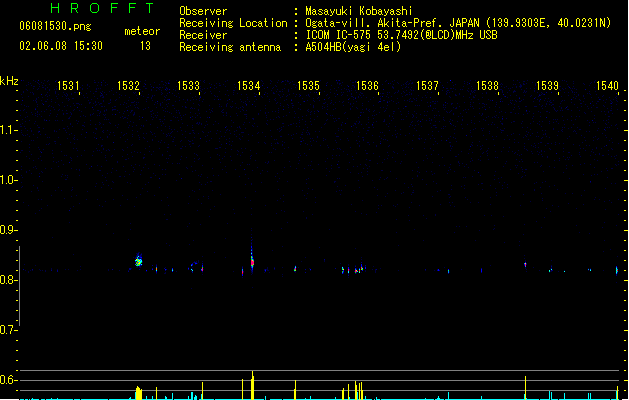Click the kHz axis unit label
Image resolution: width=629 pixels, height=400 pixels.
pos(9,81)
